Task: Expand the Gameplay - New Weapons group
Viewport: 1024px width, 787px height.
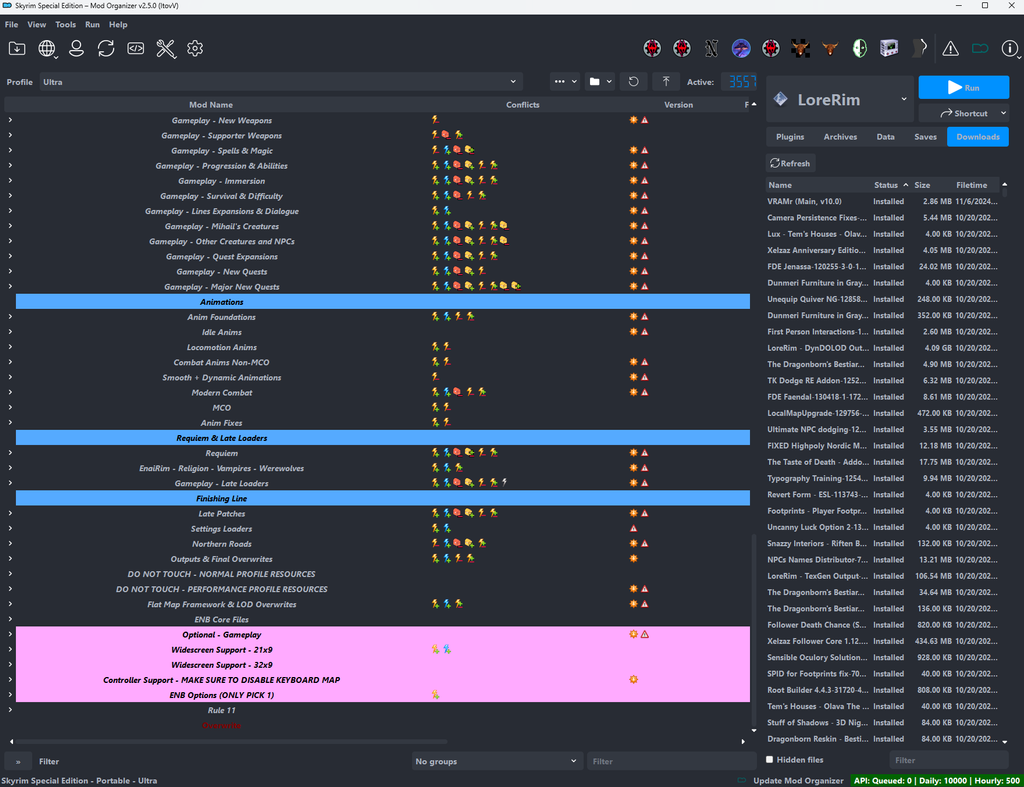Action: [x=10, y=120]
